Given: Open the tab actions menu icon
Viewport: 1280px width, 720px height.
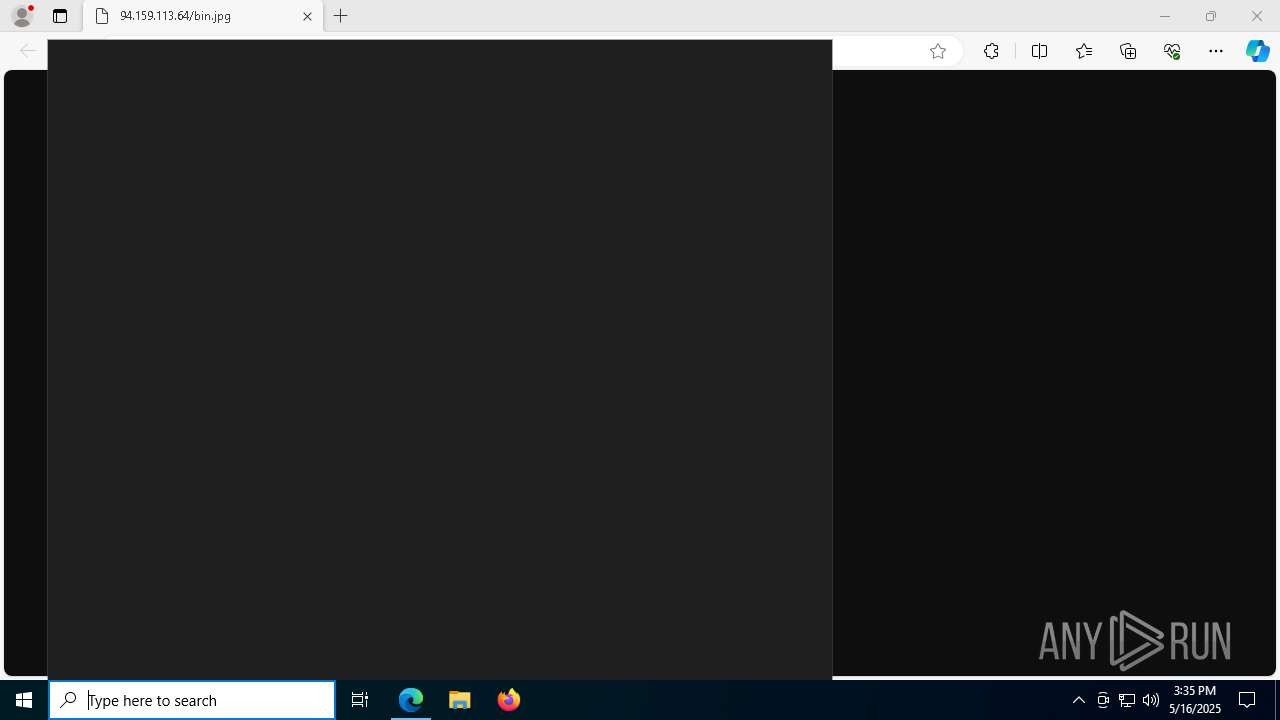Looking at the screenshot, I should point(60,16).
